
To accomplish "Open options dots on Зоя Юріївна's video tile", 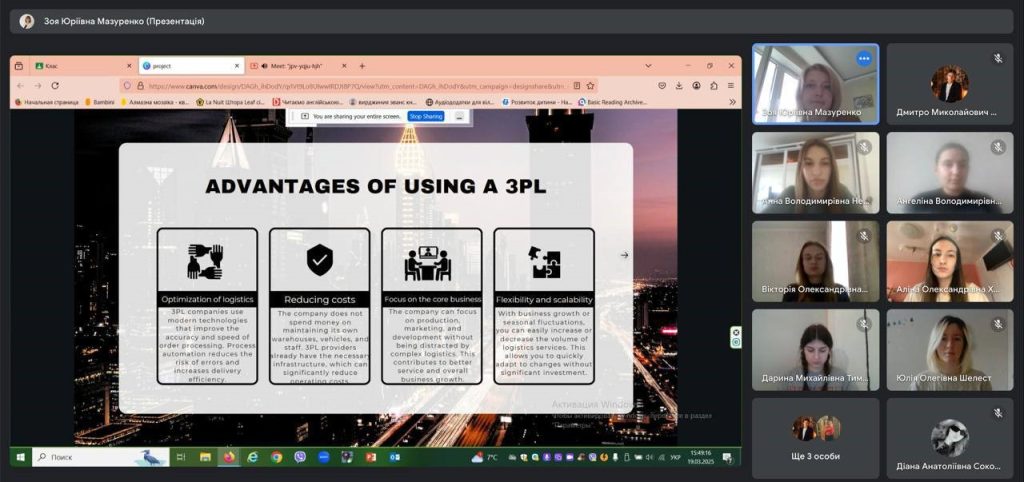I will coord(864,58).
